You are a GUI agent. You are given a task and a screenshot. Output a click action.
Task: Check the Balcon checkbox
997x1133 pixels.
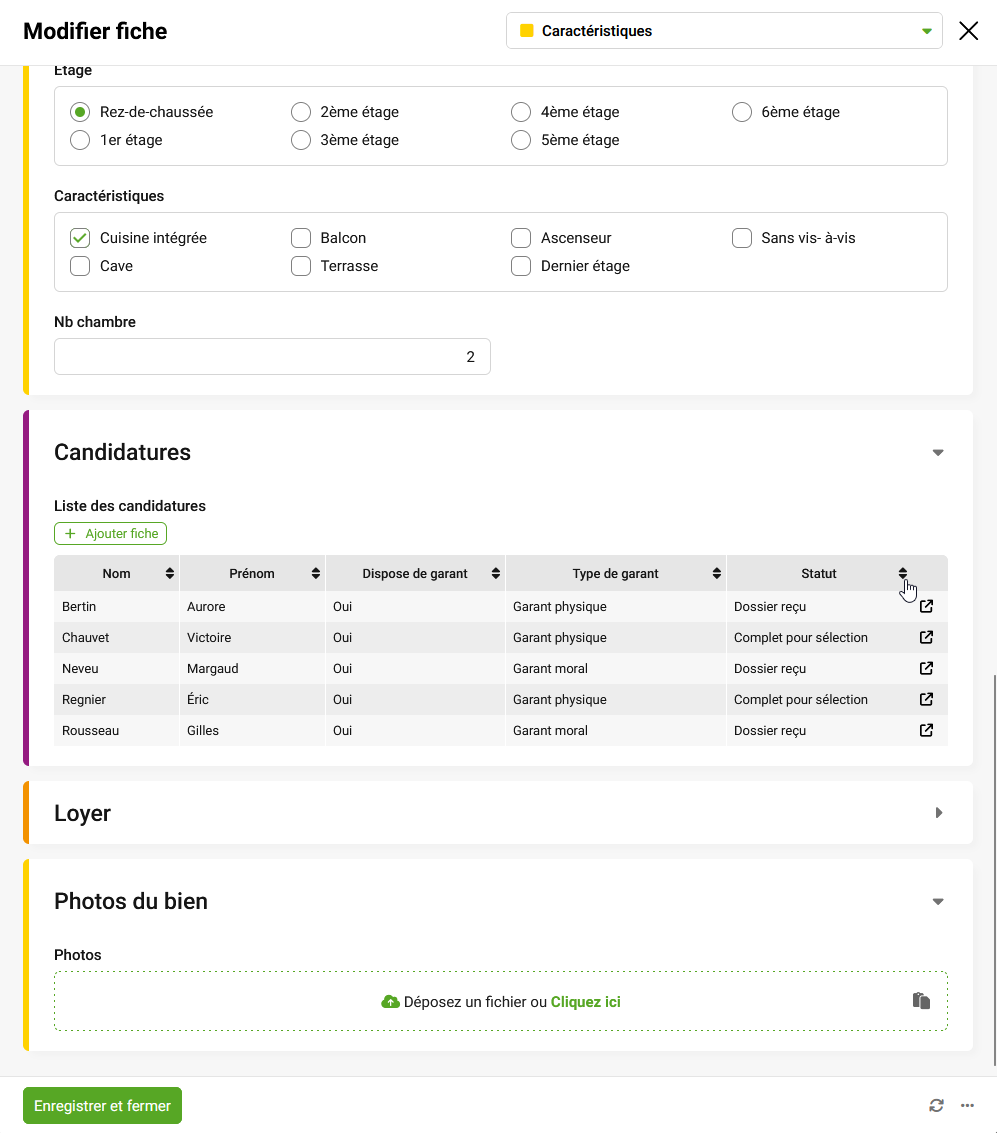coord(301,238)
